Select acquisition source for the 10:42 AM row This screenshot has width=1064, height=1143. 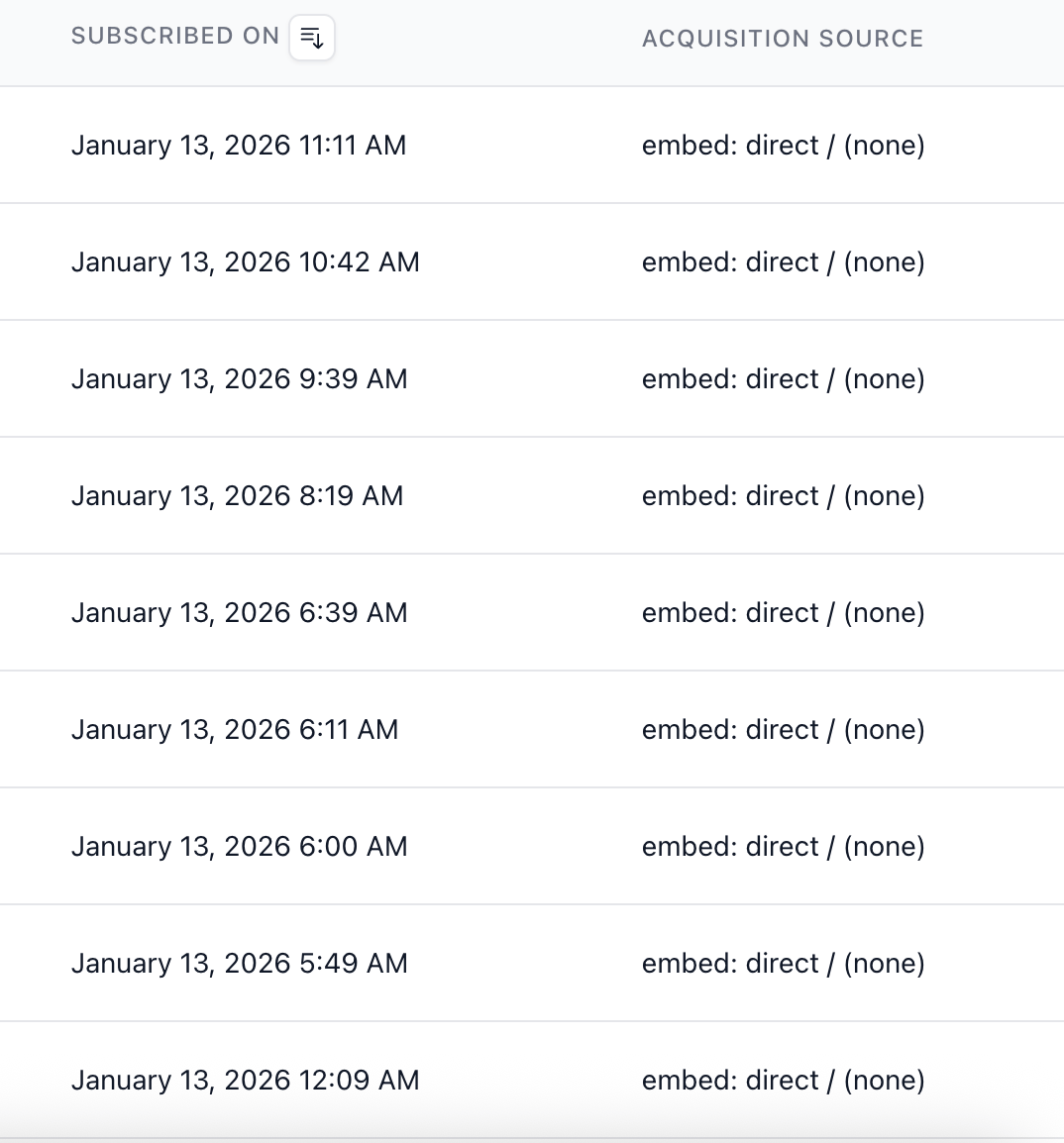tap(784, 262)
